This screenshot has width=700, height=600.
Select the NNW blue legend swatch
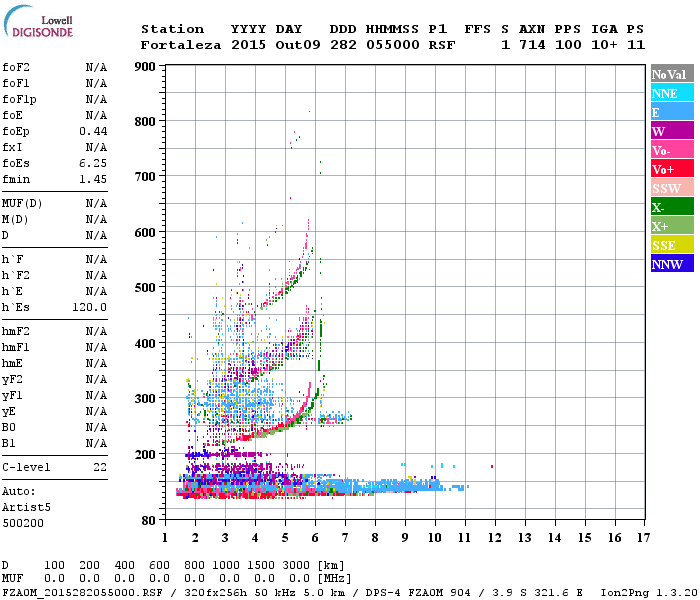click(672, 264)
